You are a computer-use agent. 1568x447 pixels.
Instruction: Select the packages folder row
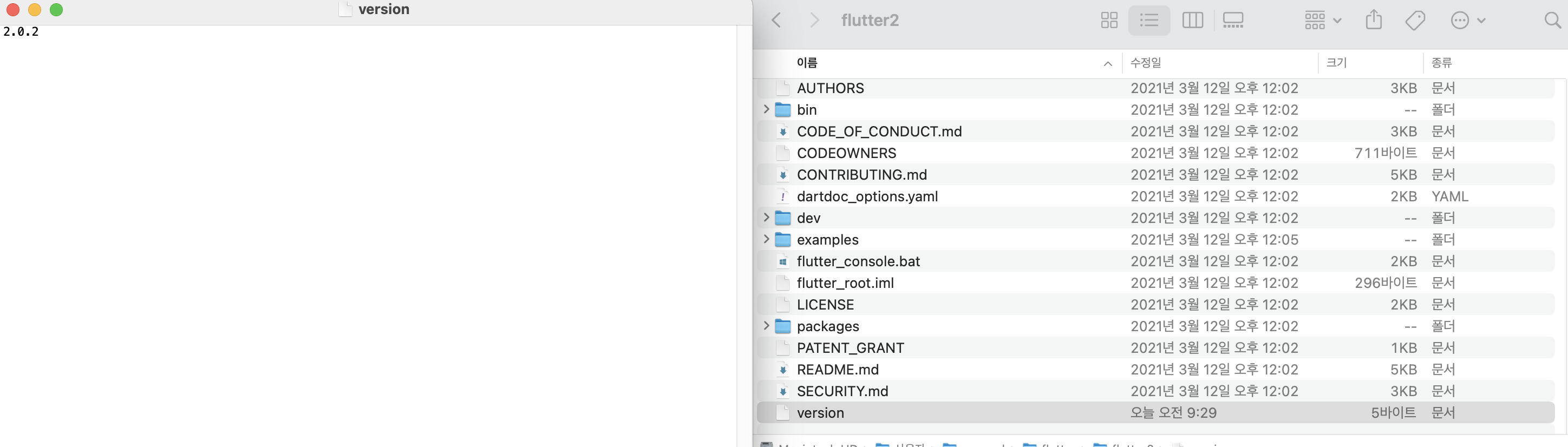pyautogui.click(x=1155, y=326)
